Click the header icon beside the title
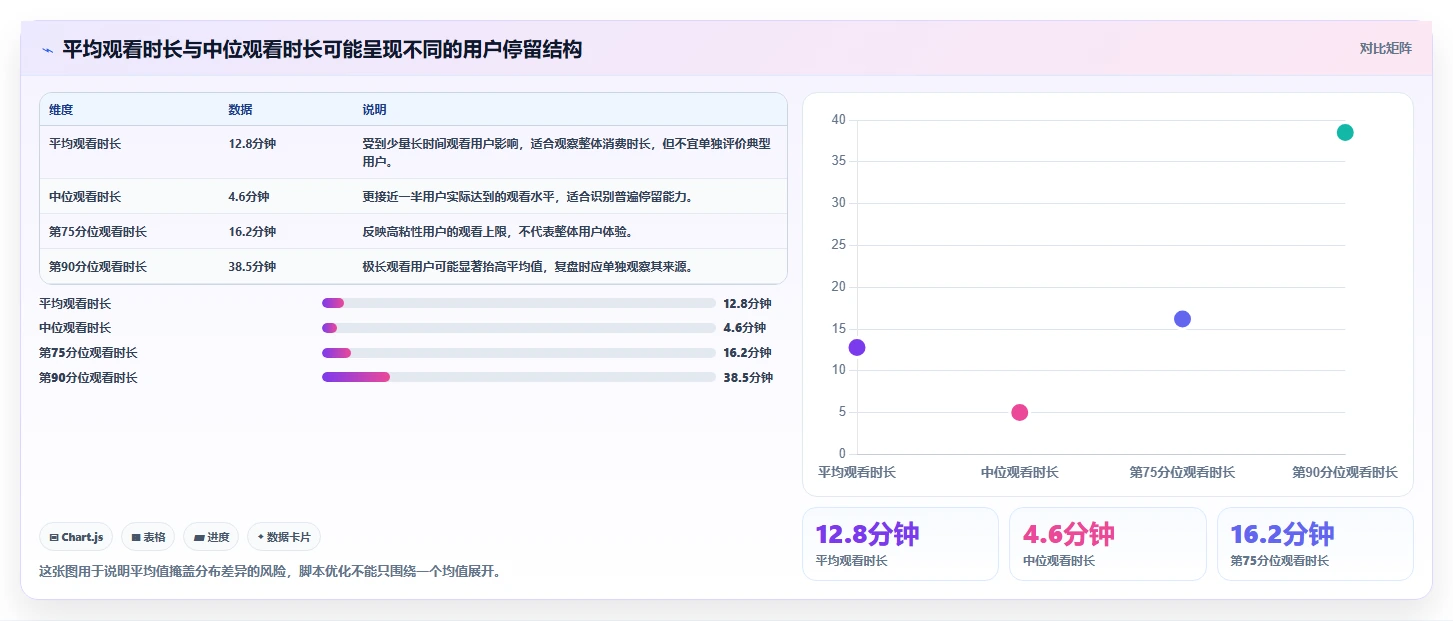This screenshot has height=621, width=1453. click(x=48, y=49)
